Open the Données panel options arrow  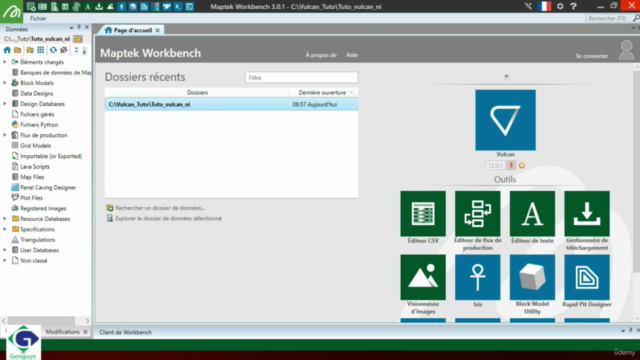click(x=71, y=28)
